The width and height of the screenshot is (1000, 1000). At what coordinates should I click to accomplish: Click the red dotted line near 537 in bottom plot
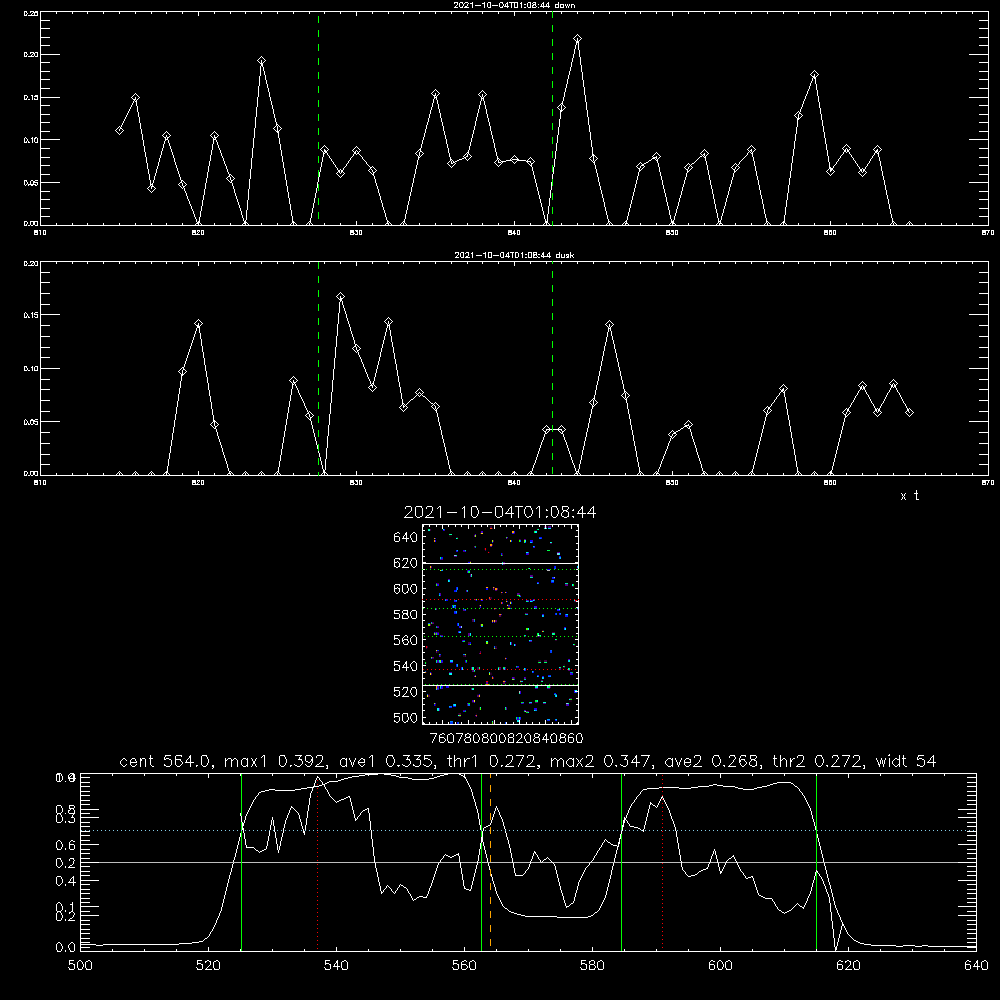pyautogui.click(x=318, y=861)
